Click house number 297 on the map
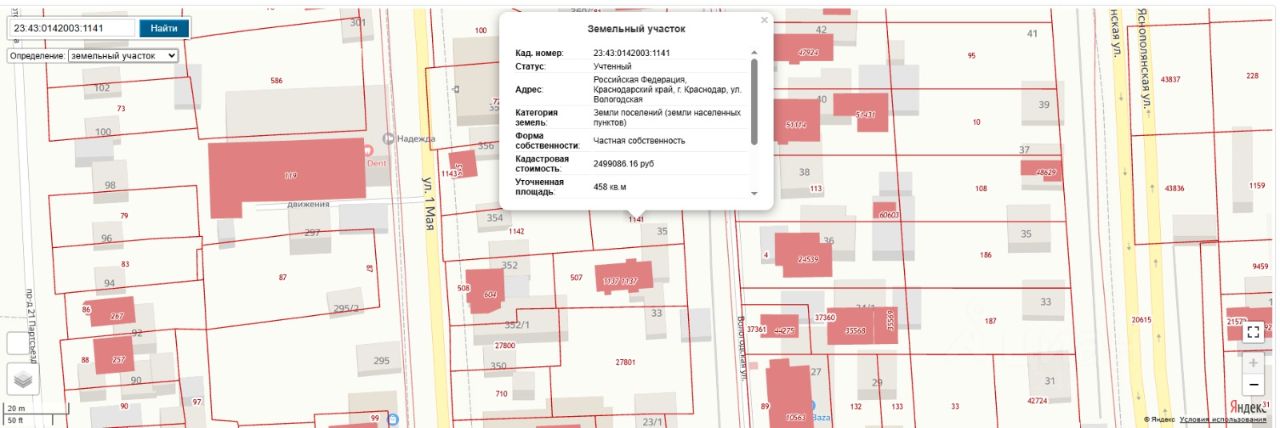 [312, 232]
